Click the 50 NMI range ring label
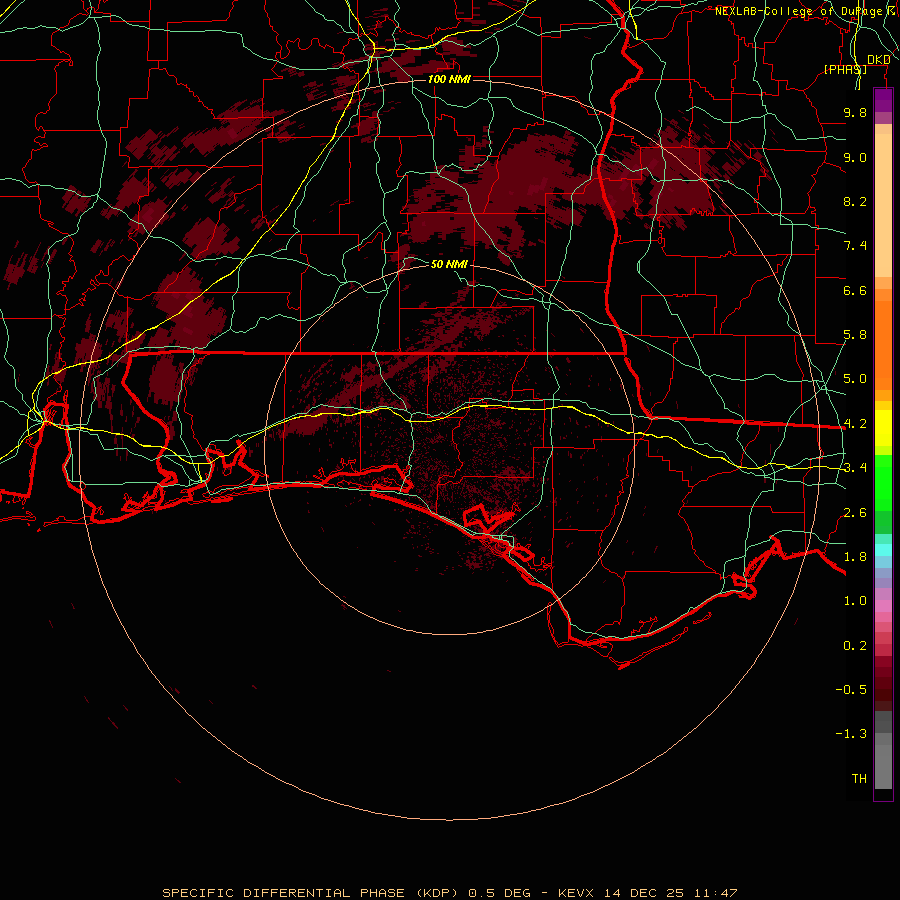Viewport: 900px width, 900px height. [449, 264]
